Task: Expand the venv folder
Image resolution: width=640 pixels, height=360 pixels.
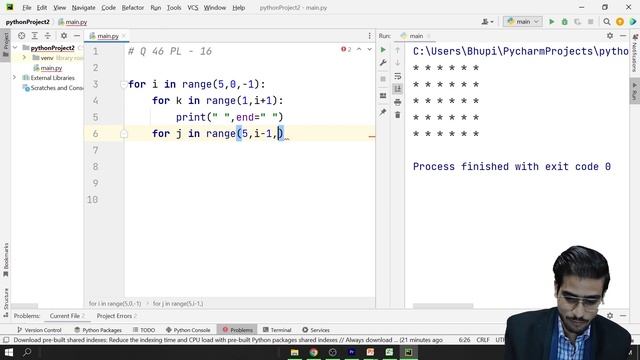Action: (x=24, y=58)
